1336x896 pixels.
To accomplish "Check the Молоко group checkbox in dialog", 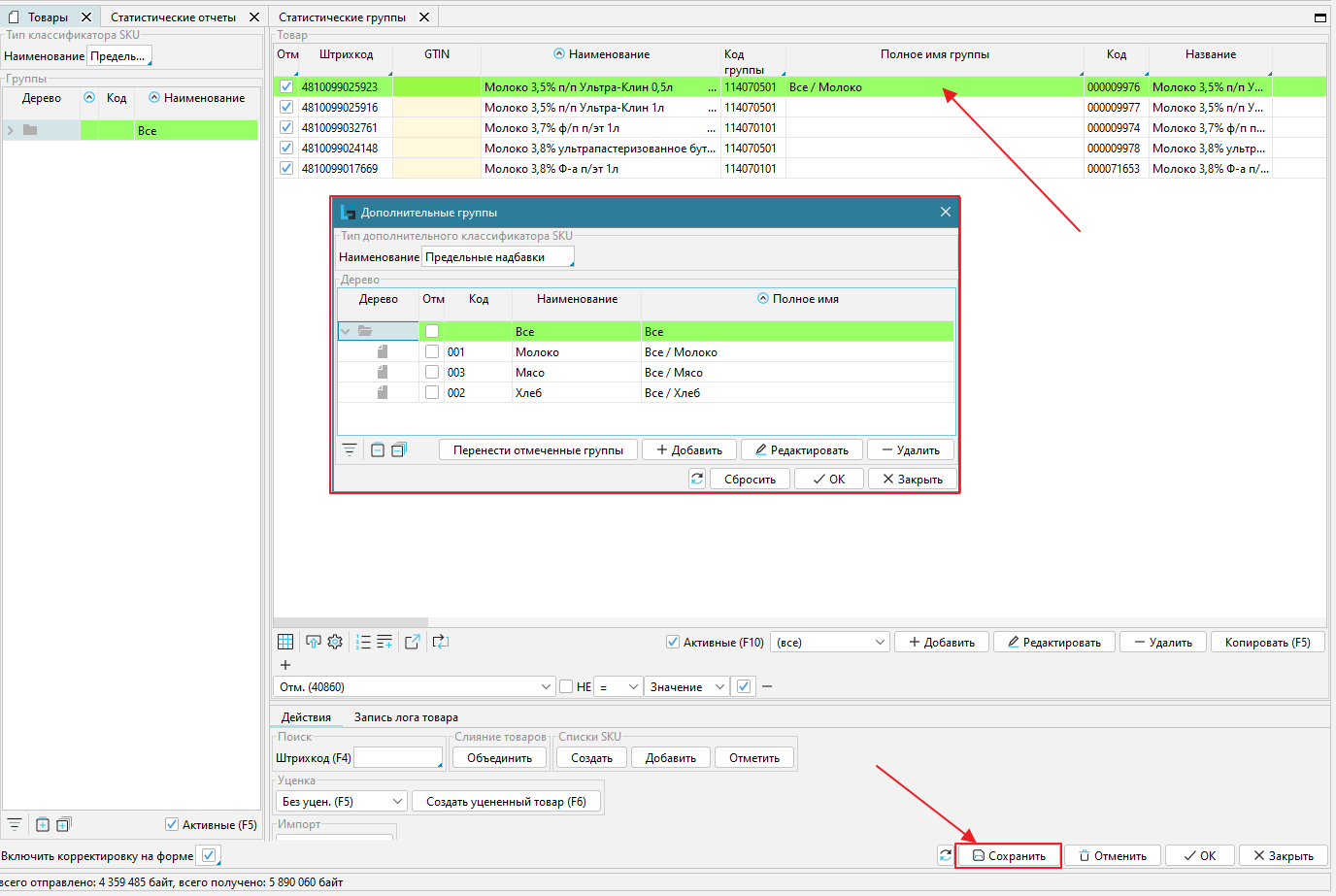I will click(432, 352).
